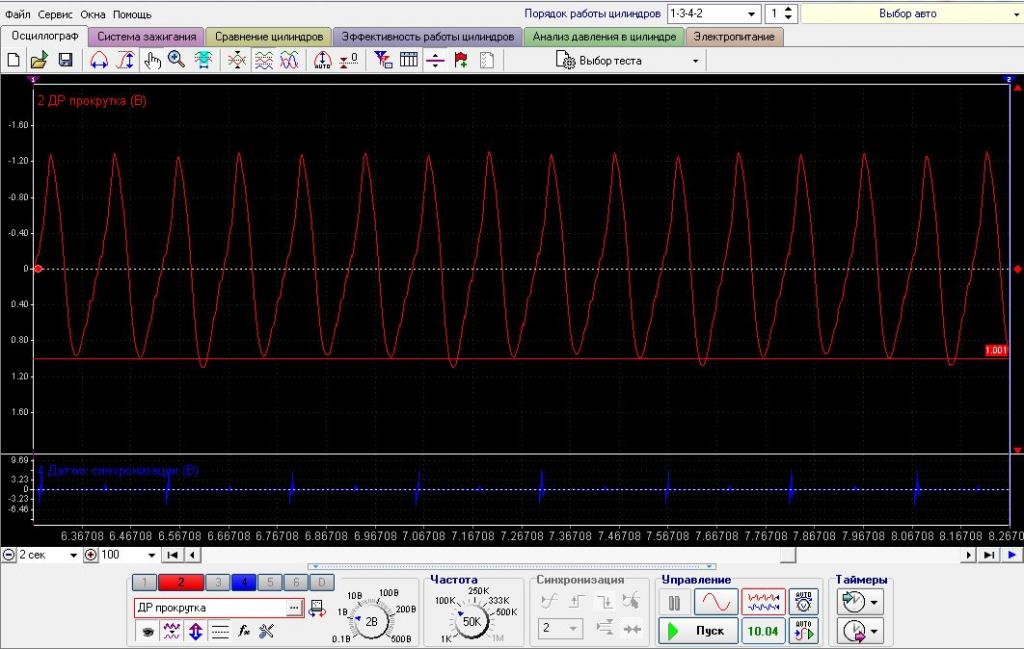
Task: Toggle channel visibility eye icon
Action: (x=148, y=631)
